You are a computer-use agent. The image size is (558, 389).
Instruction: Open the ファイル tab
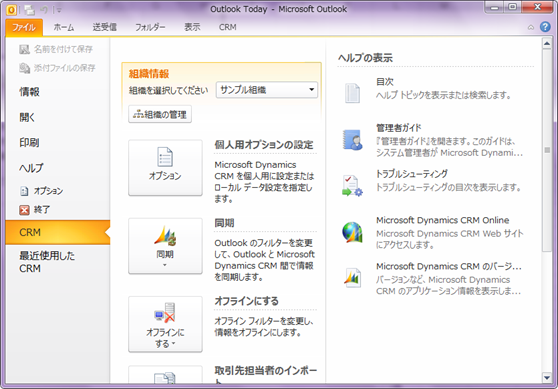[24, 27]
